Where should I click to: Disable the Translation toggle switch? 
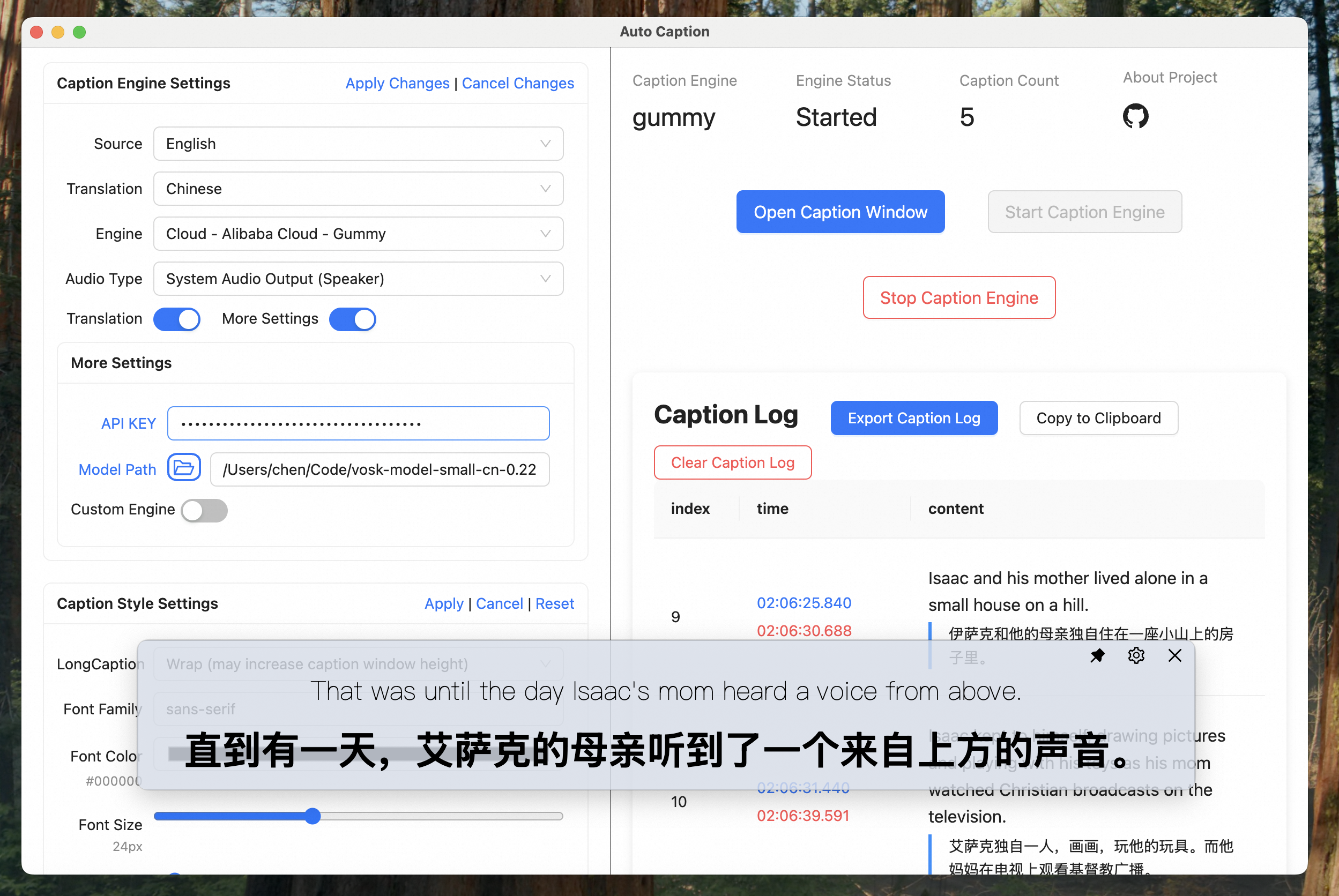pyautogui.click(x=176, y=319)
